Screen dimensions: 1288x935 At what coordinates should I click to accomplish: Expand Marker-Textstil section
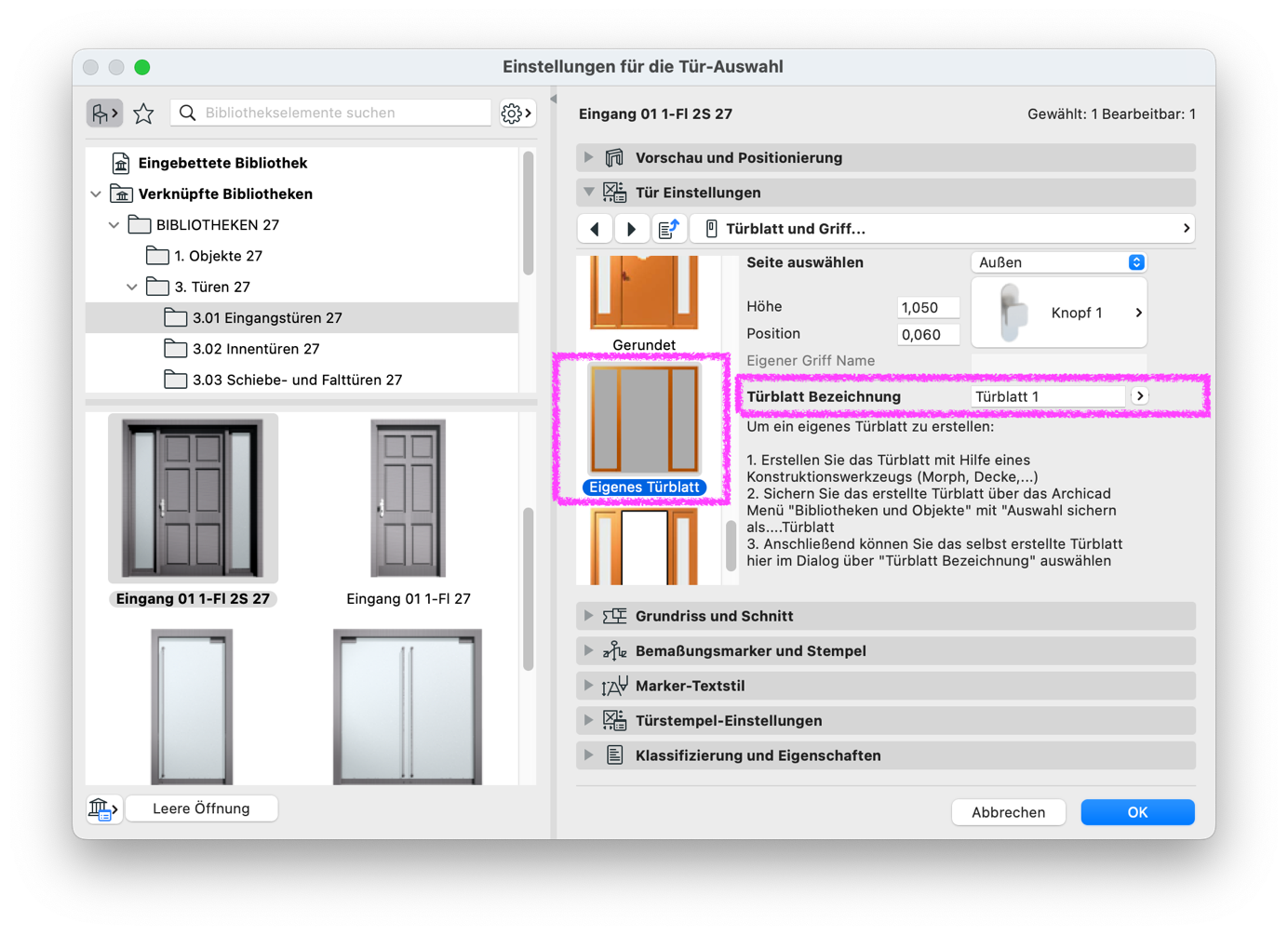coord(588,686)
